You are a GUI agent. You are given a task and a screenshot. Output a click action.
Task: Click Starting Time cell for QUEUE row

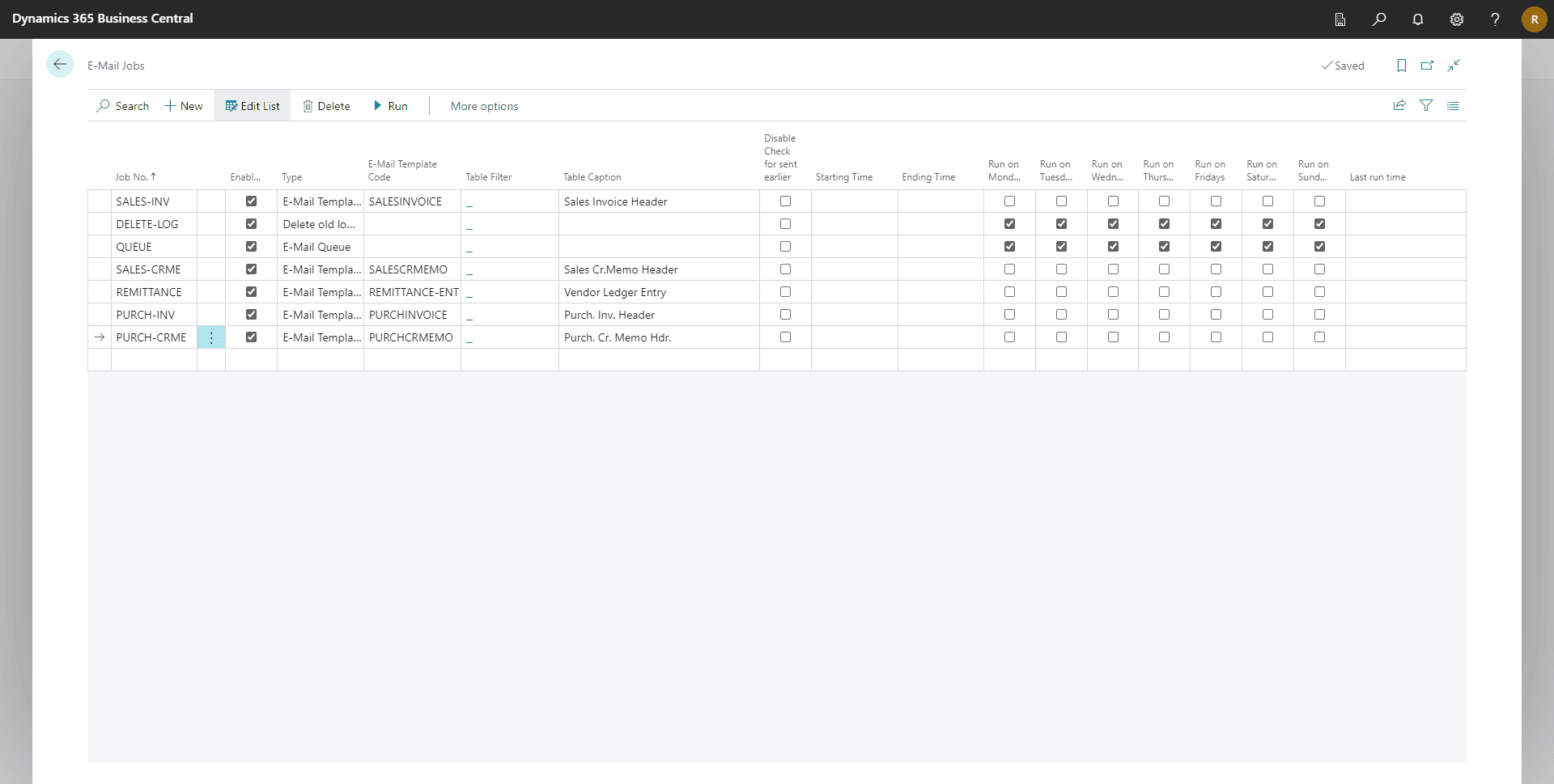coord(854,247)
